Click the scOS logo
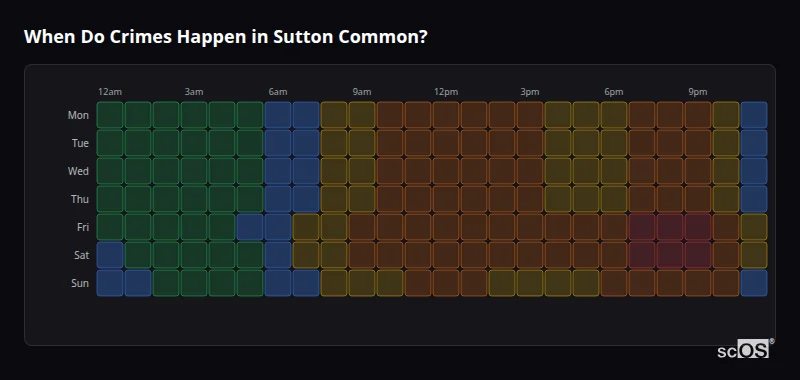 point(745,348)
